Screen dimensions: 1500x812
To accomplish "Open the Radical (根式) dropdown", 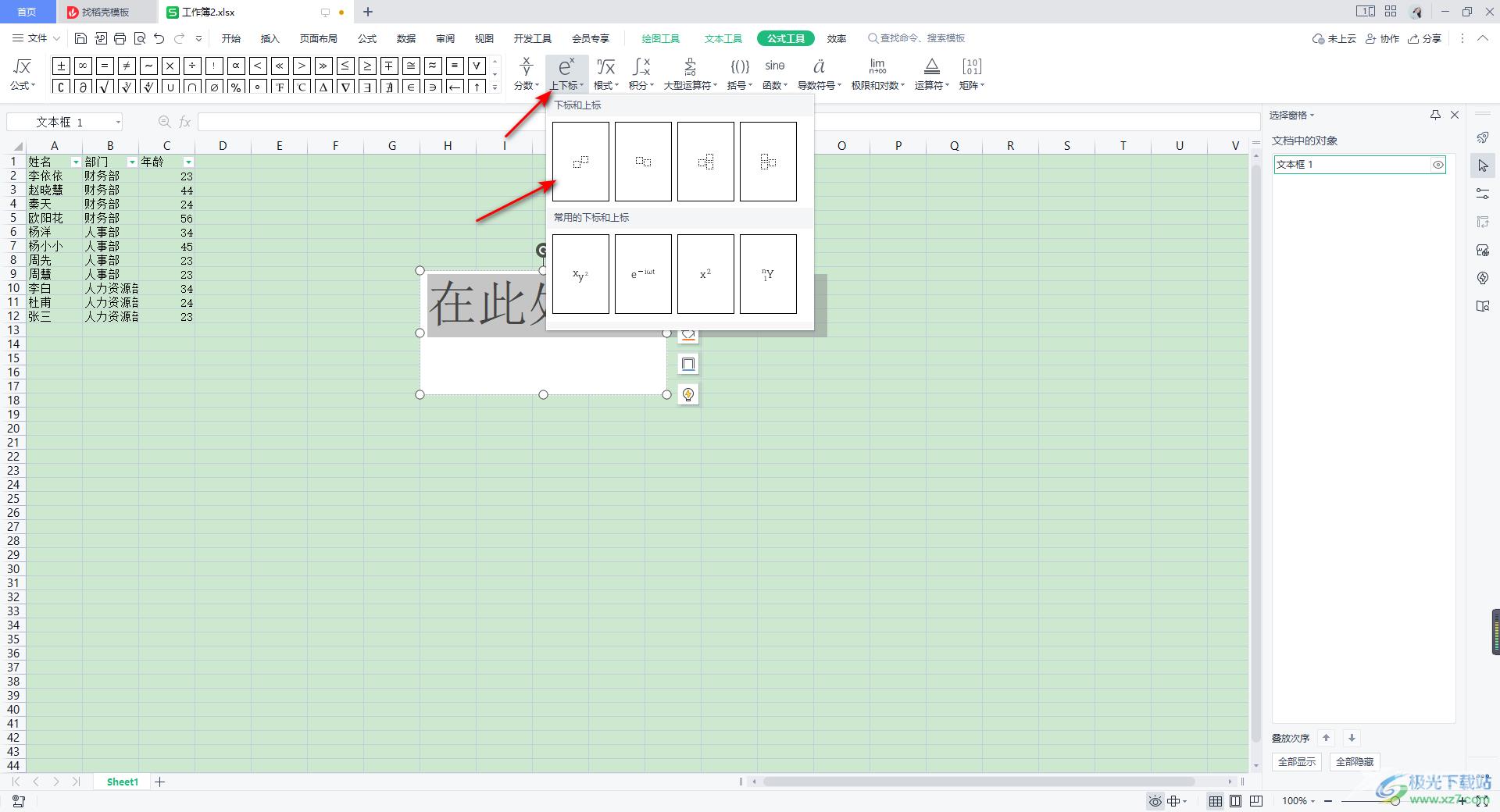I will (x=605, y=74).
